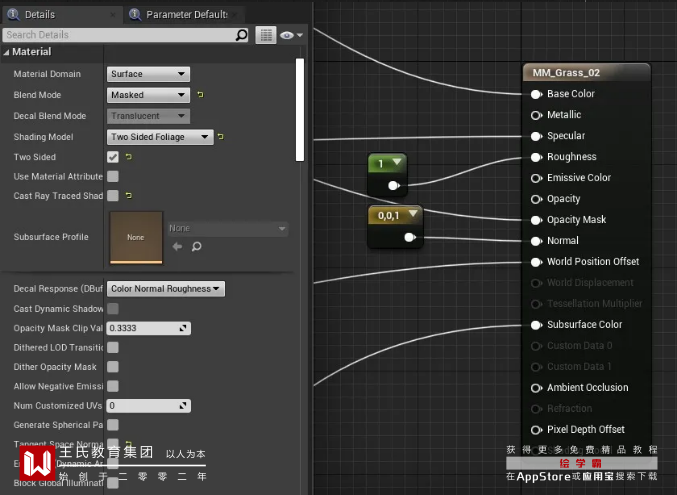Select the MM_Grass_02 node title

(x=566, y=73)
